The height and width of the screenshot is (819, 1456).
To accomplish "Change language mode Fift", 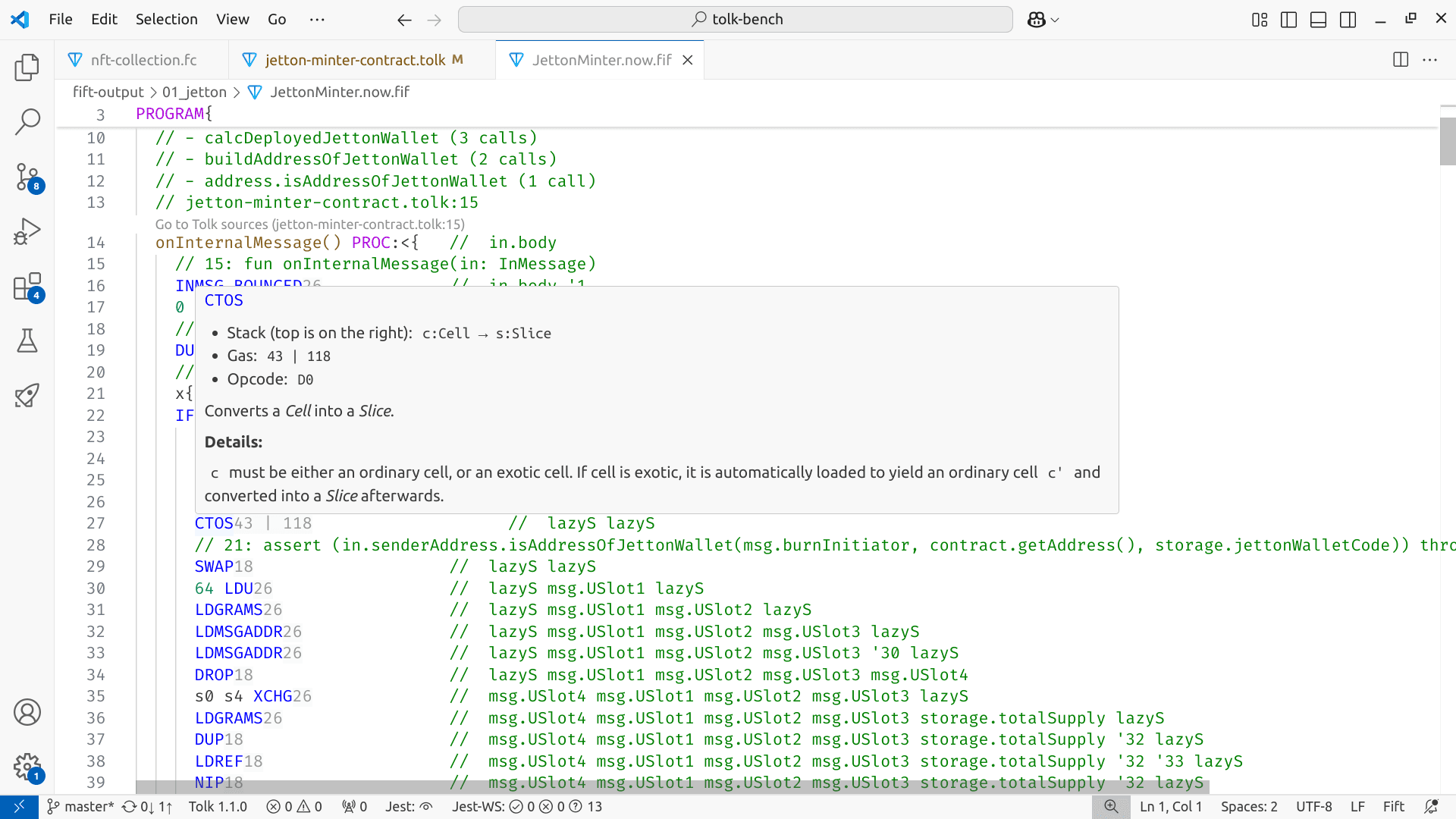I will point(1394,807).
